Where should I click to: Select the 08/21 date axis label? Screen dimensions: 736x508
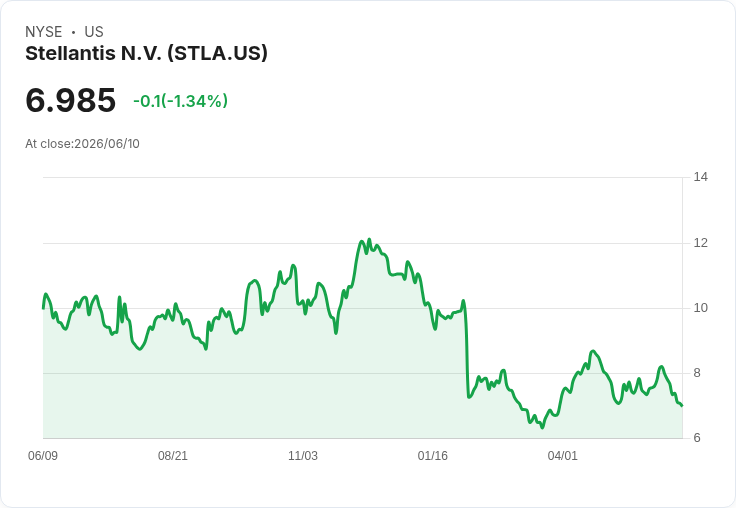(173, 455)
